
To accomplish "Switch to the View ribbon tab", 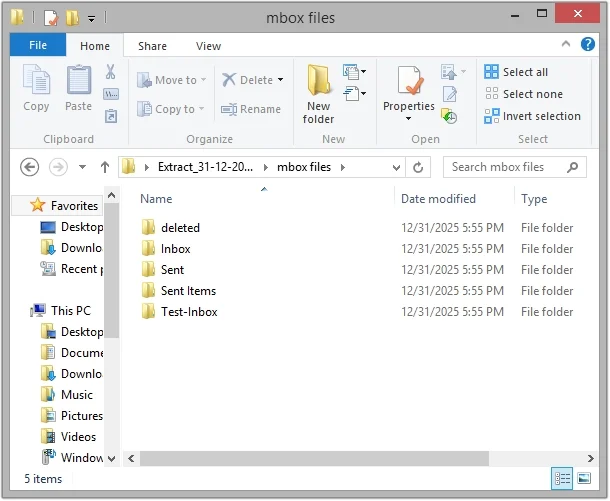I will (209, 46).
